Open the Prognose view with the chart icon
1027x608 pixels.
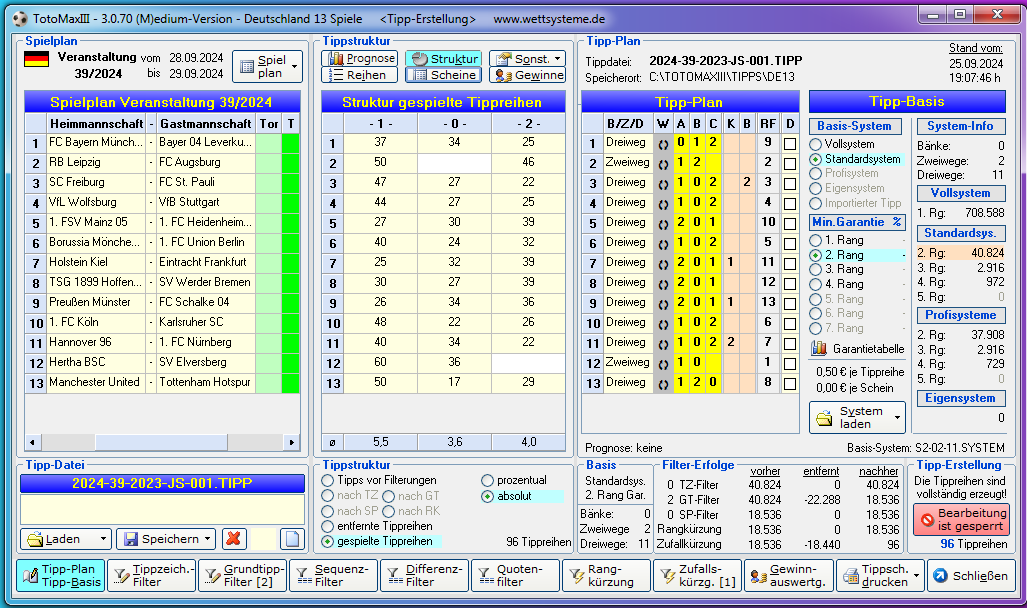coord(359,58)
